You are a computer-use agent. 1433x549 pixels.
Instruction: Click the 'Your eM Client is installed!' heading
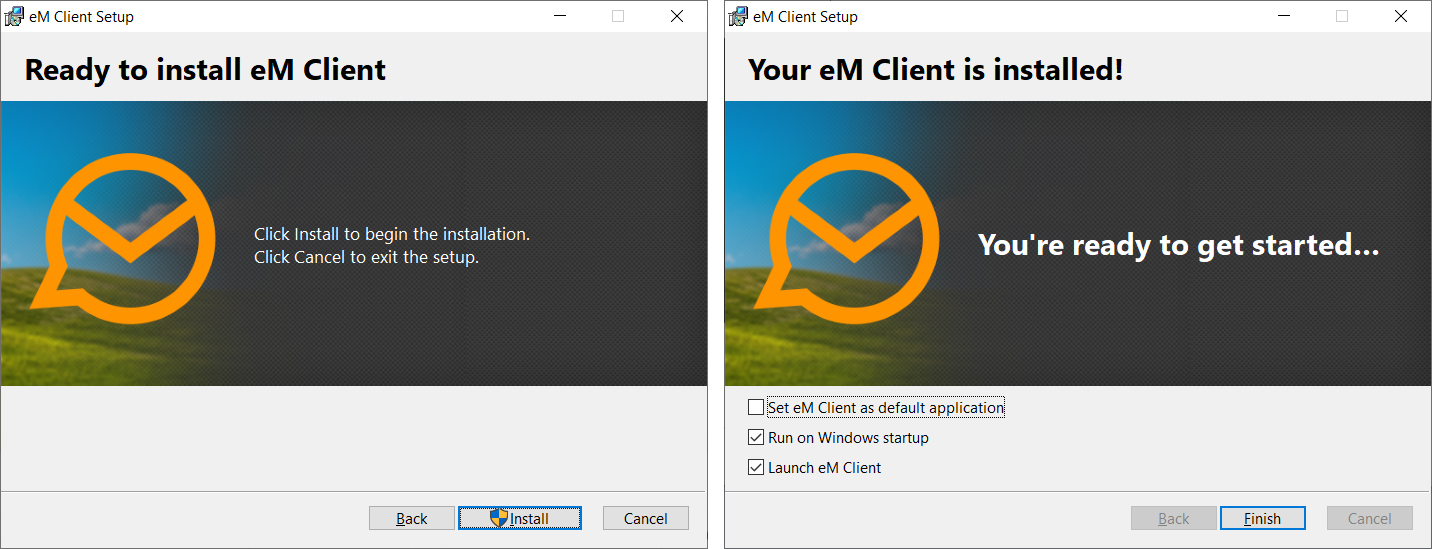point(936,70)
